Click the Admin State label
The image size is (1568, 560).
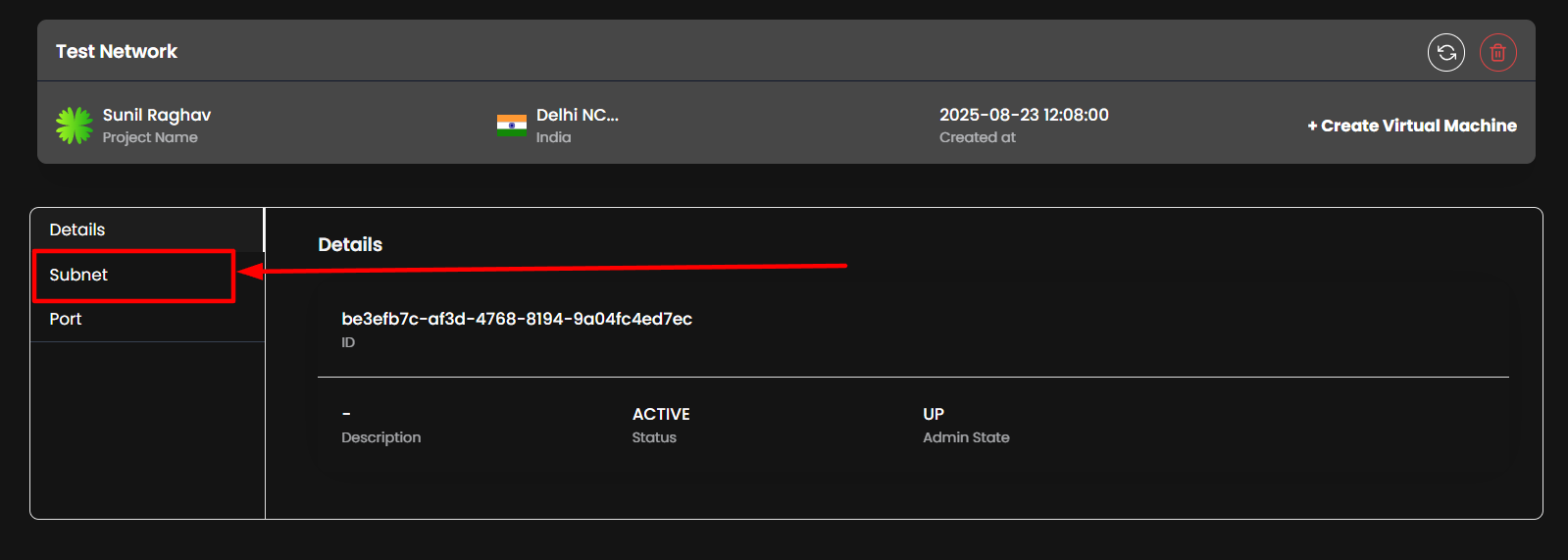[966, 437]
